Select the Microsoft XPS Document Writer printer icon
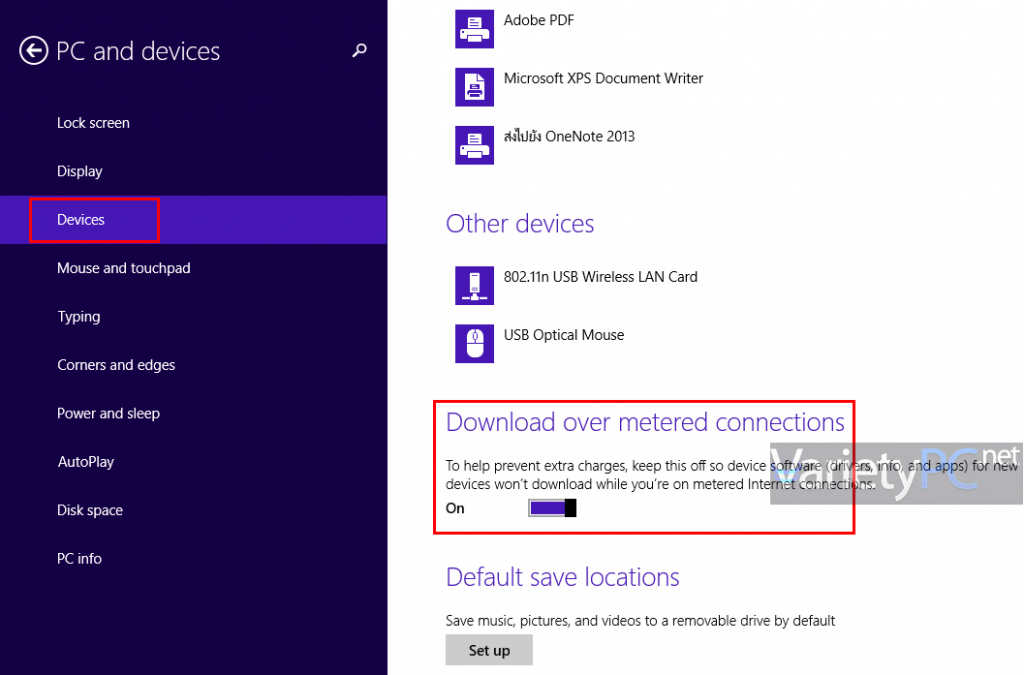This screenshot has width=1024, height=675. [x=474, y=87]
